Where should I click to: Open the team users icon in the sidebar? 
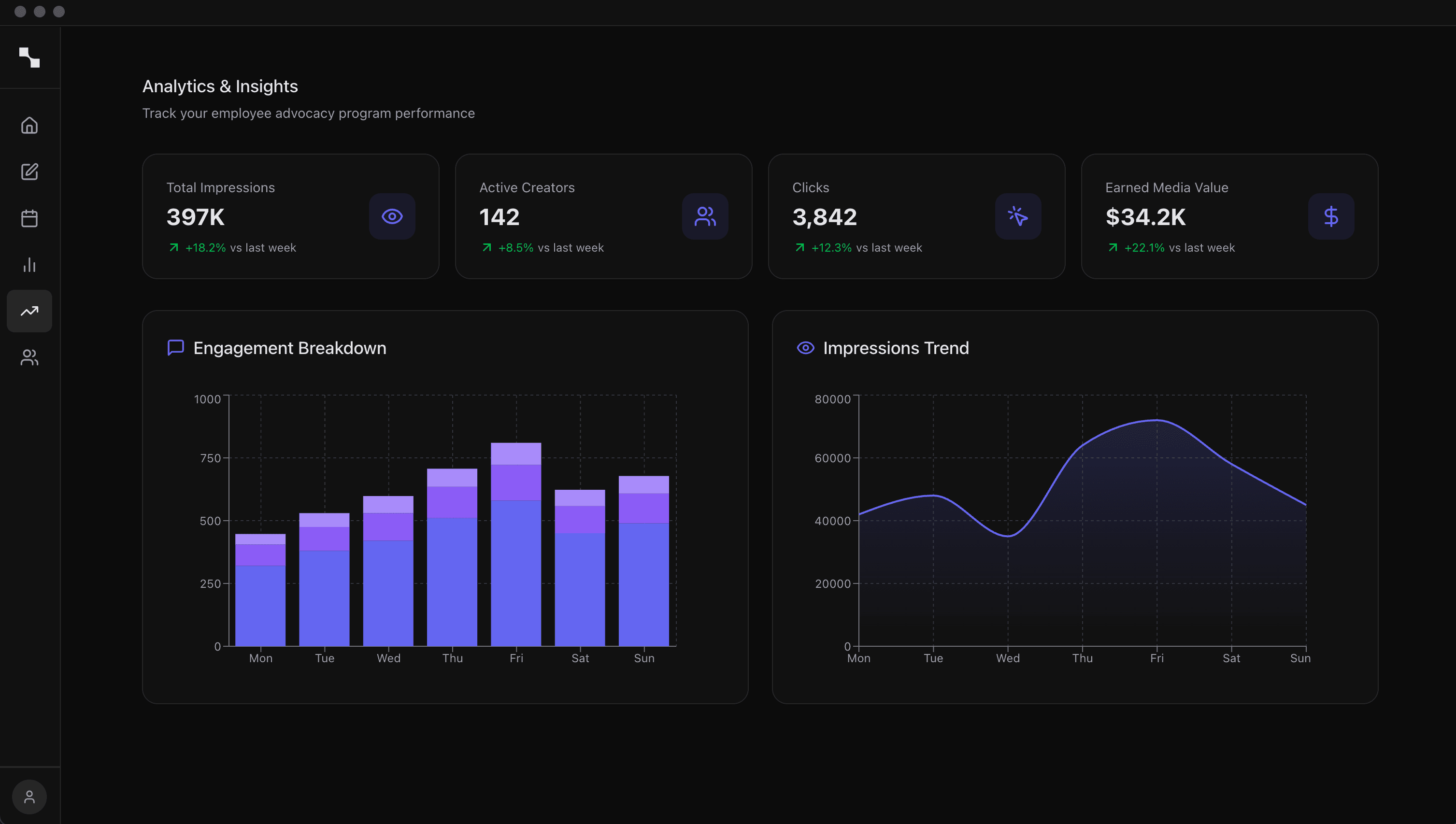tap(29, 357)
